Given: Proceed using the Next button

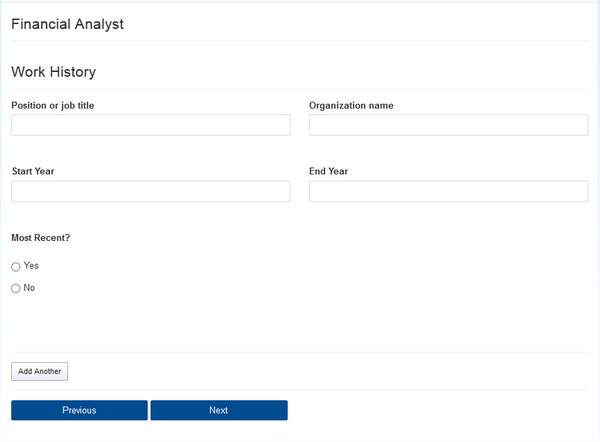Looking at the screenshot, I should pos(219,410).
